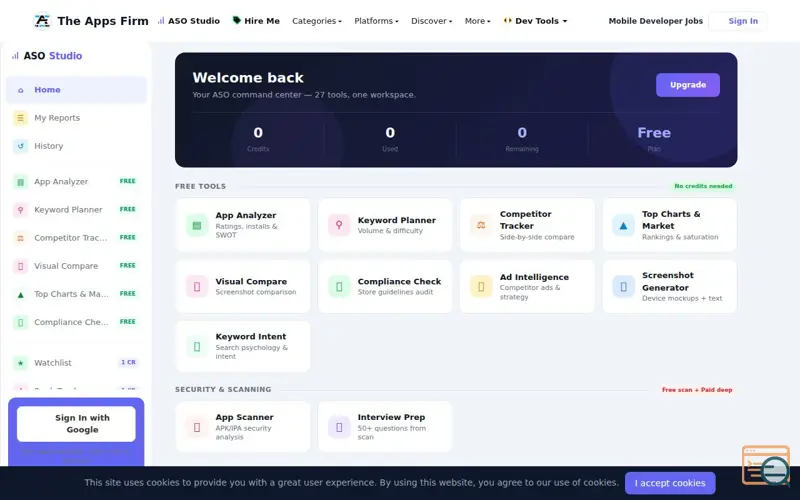800x500 pixels.
Task: Click the Competitor Tracker card scale icon
Action: coord(481,225)
